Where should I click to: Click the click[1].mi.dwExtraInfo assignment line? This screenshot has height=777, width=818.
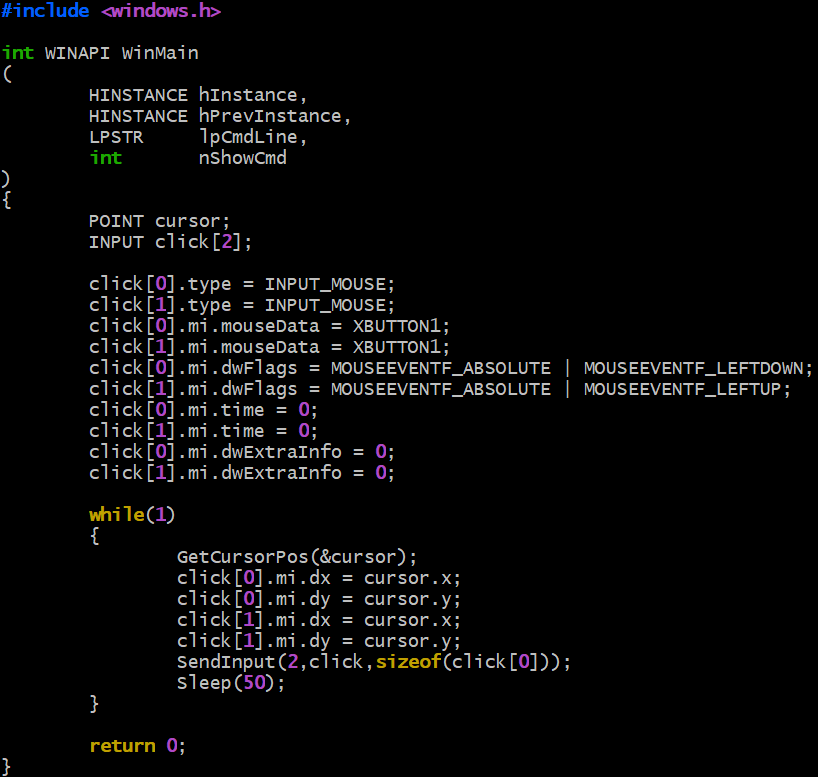(x=242, y=473)
